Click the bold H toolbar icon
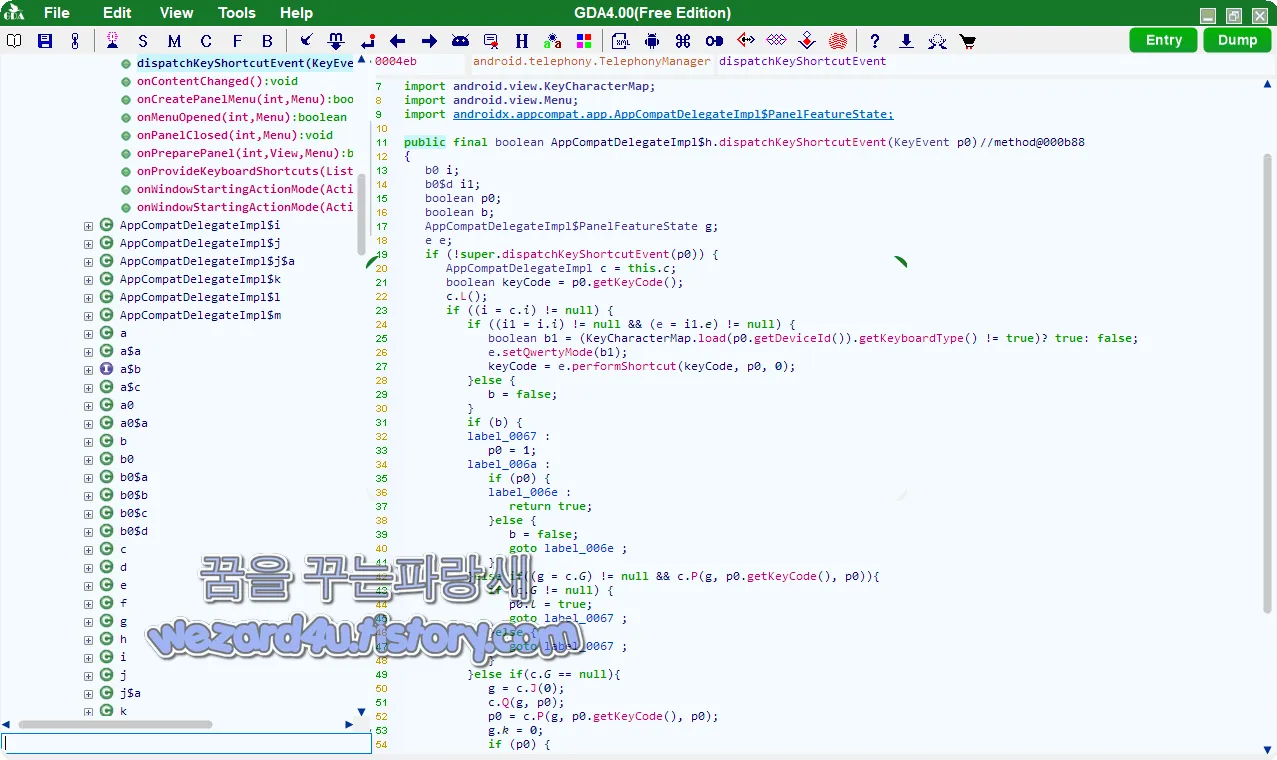Viewport: 1277px width, 760px height. coord(522,41)
